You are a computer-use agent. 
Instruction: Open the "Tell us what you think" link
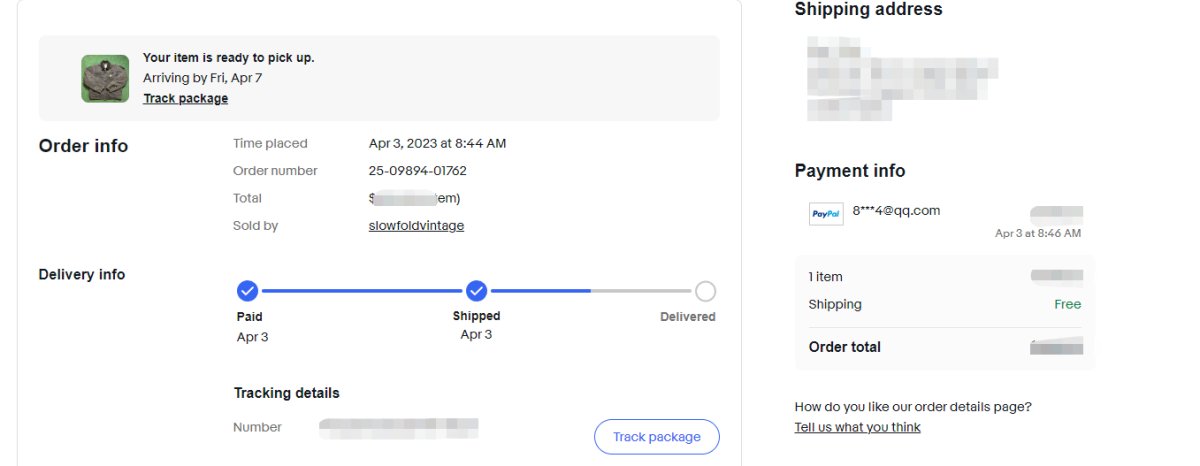click(857, 427)
